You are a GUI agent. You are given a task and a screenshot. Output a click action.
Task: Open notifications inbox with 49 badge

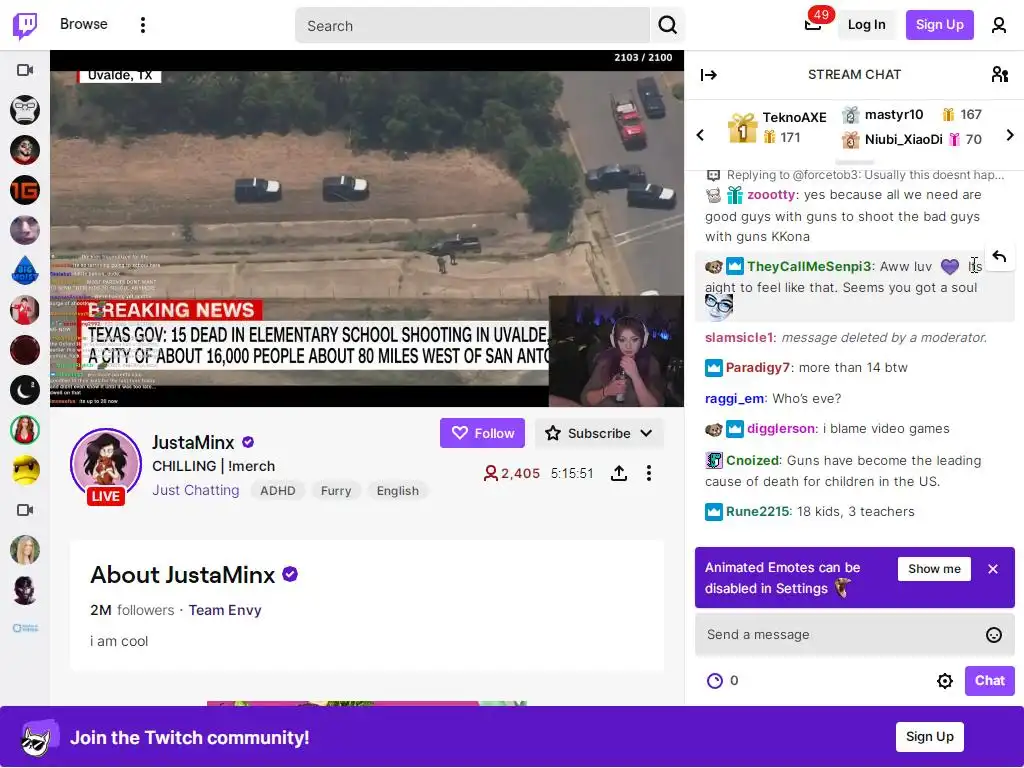point(813,25)
